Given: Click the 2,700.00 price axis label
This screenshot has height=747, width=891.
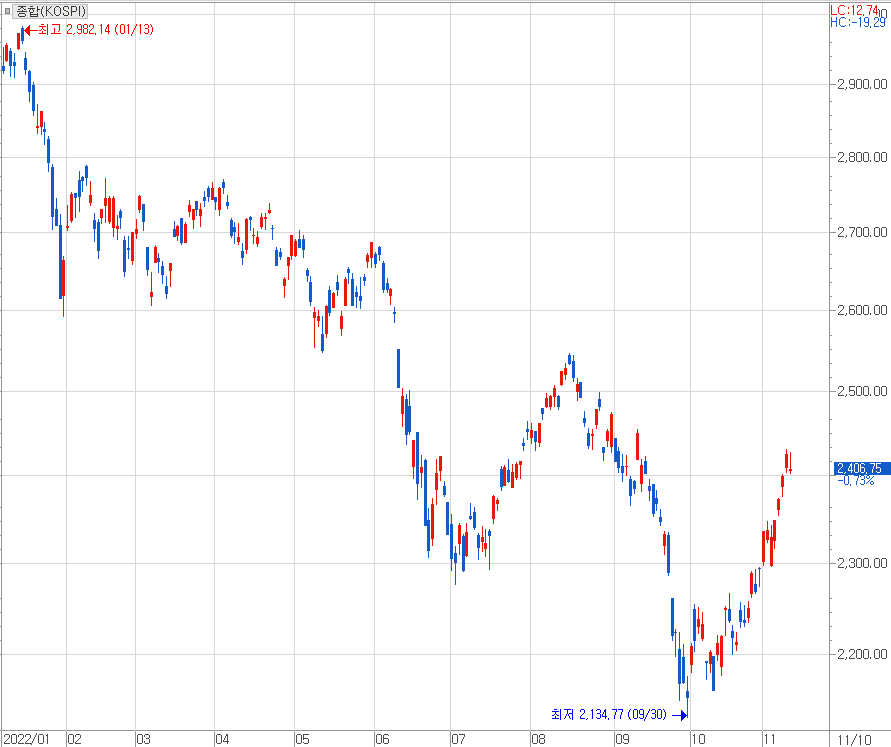Looking at the screenshot, I should click(861, 232).
